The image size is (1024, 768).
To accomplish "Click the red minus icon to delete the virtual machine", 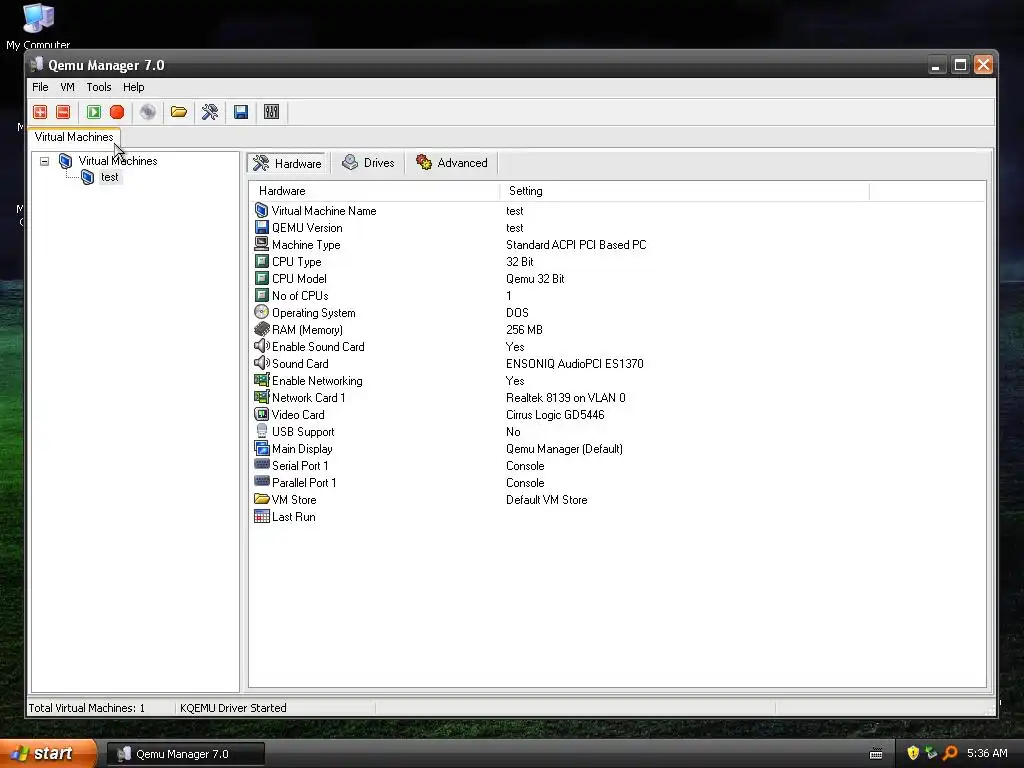I will tap(63, 112).
